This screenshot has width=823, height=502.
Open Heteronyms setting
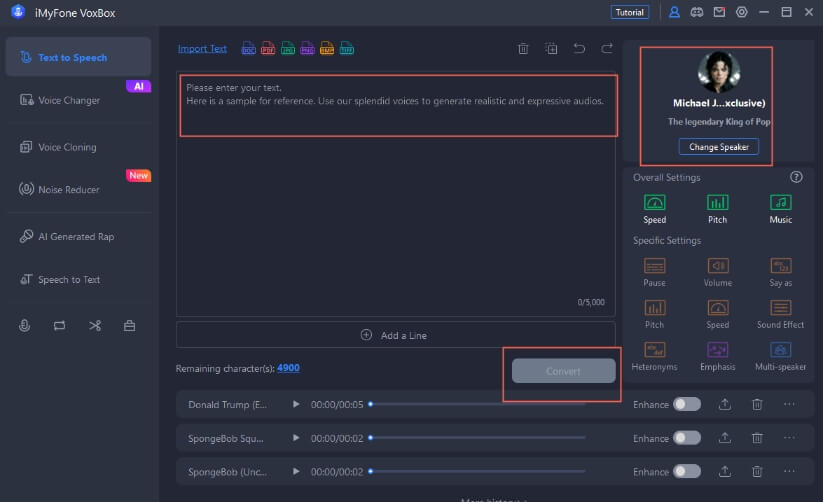coord(655,356)
